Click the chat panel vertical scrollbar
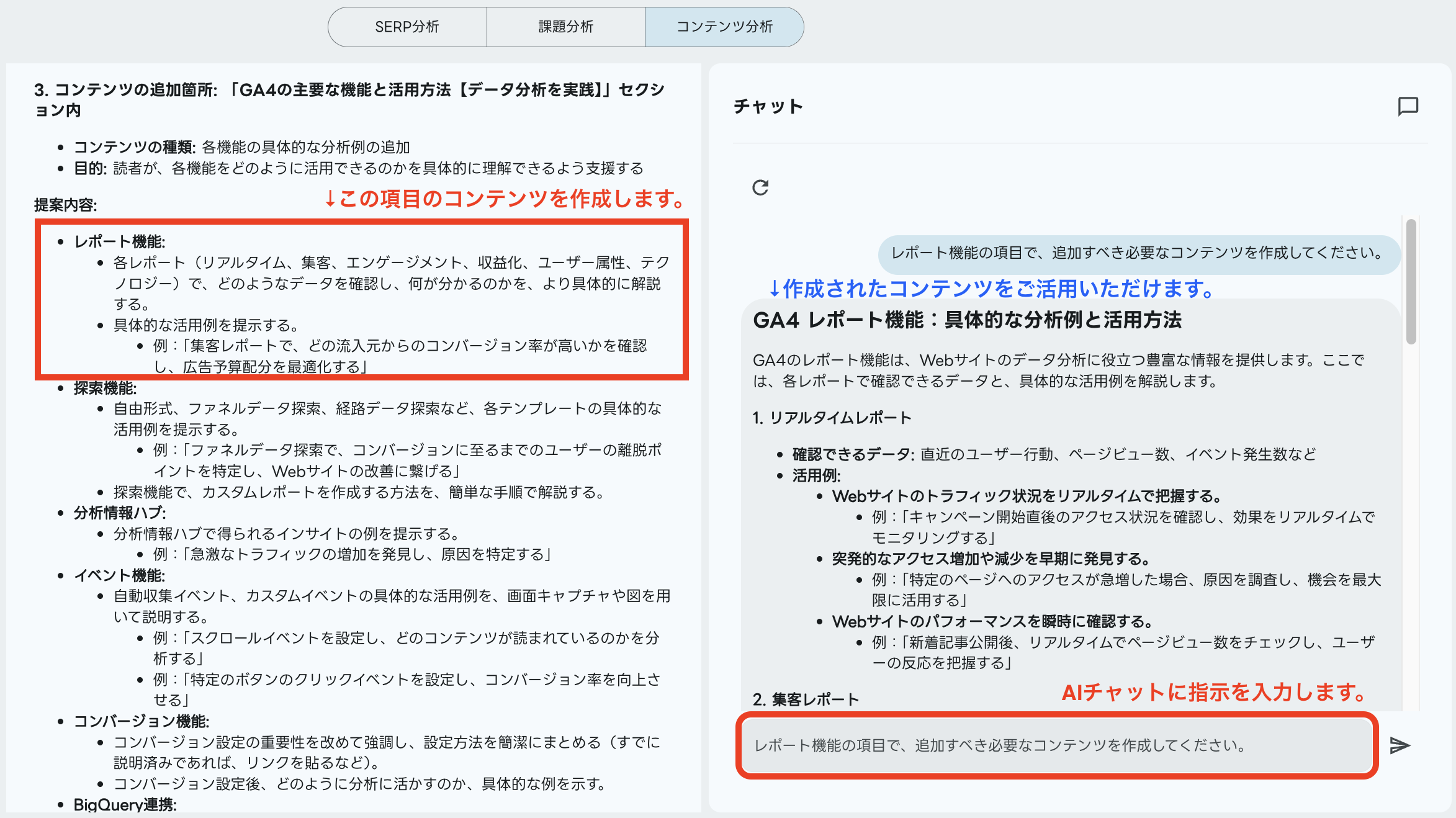Screen dimensions: 1456x818 point(1411,282)
